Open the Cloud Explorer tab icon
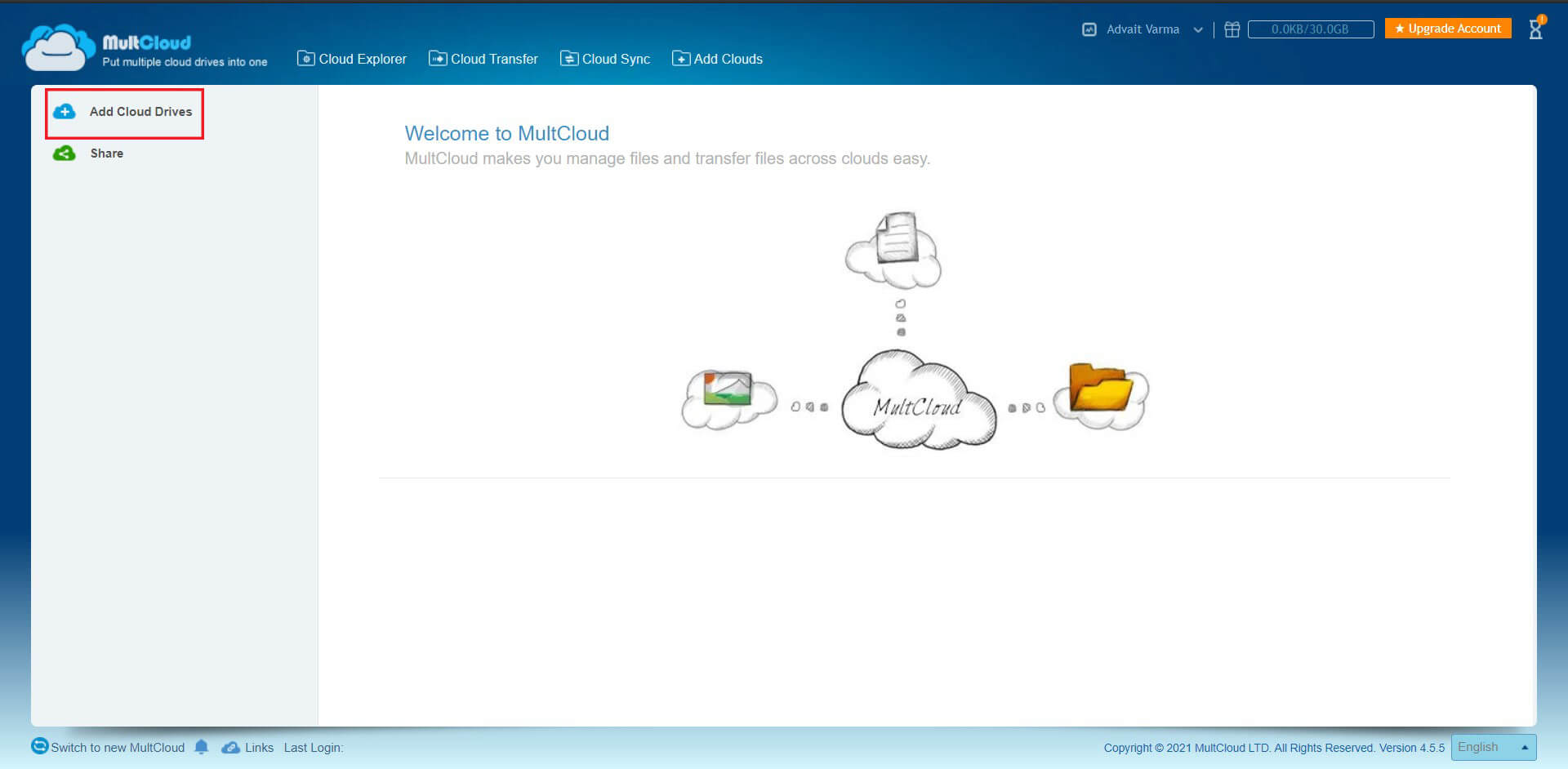 point(305,58)
